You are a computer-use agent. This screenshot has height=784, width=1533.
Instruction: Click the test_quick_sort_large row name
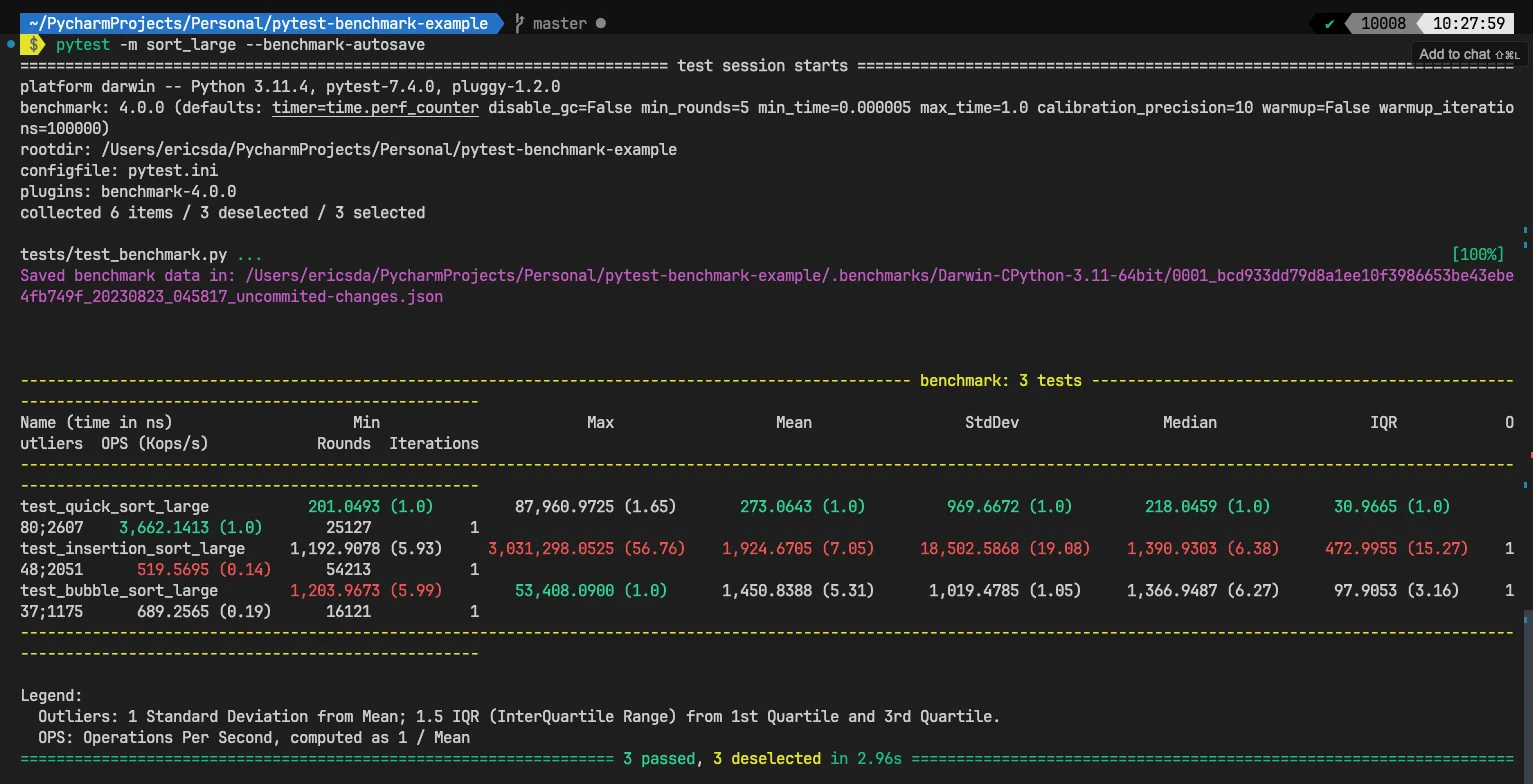point(114,507)
